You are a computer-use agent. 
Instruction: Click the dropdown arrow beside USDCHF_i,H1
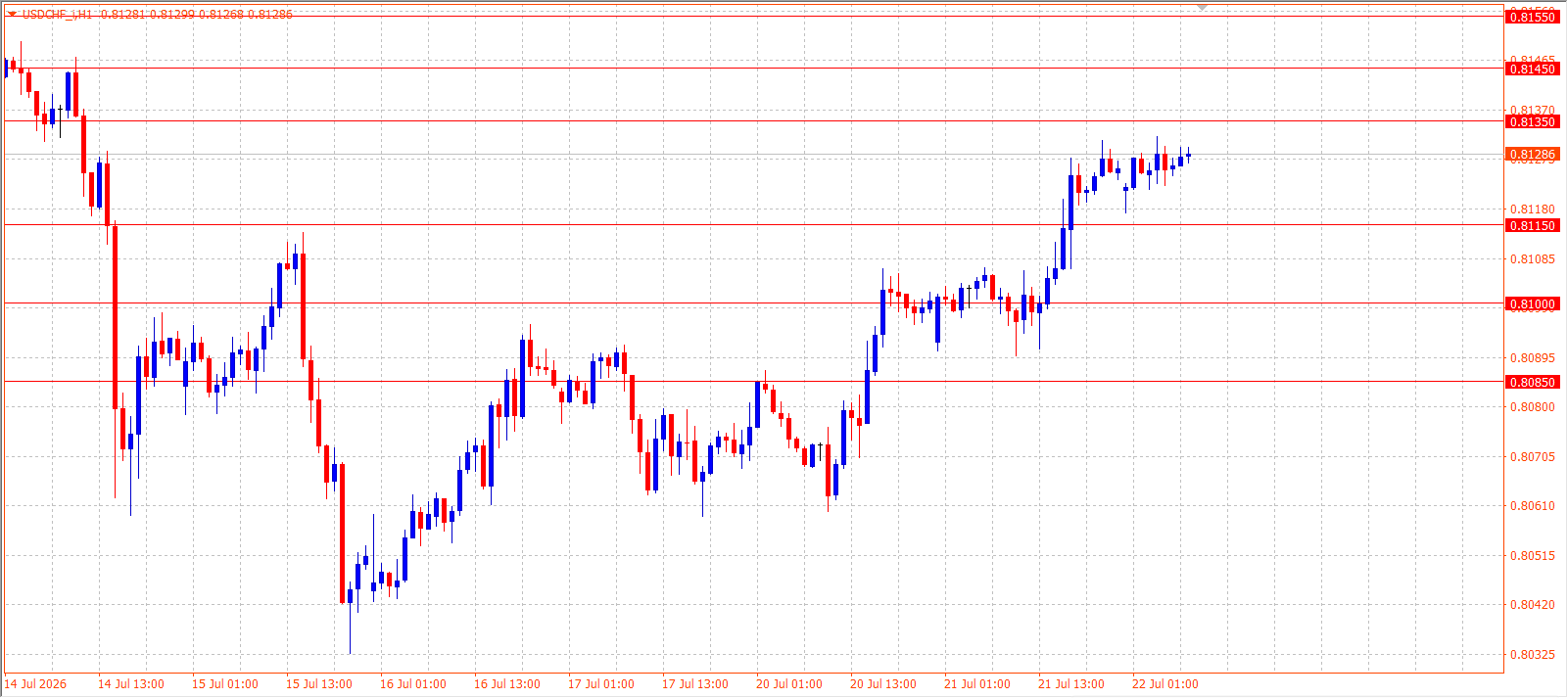coord(12,14)
